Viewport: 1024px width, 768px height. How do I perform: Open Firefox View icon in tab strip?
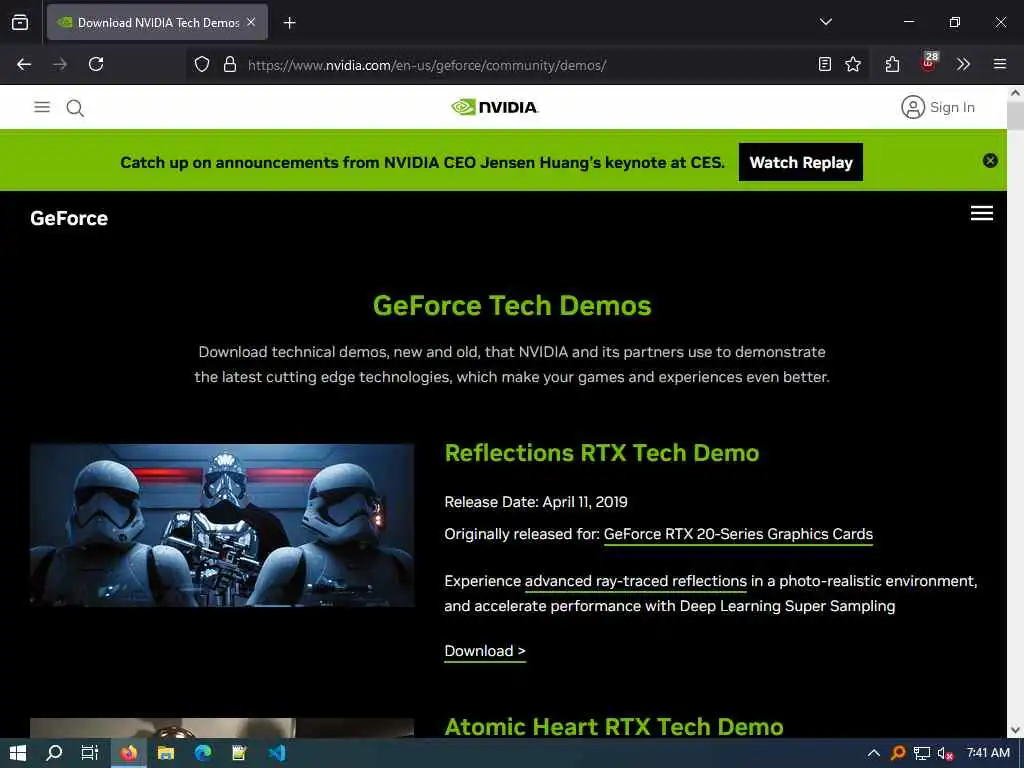tap(20, 22)
